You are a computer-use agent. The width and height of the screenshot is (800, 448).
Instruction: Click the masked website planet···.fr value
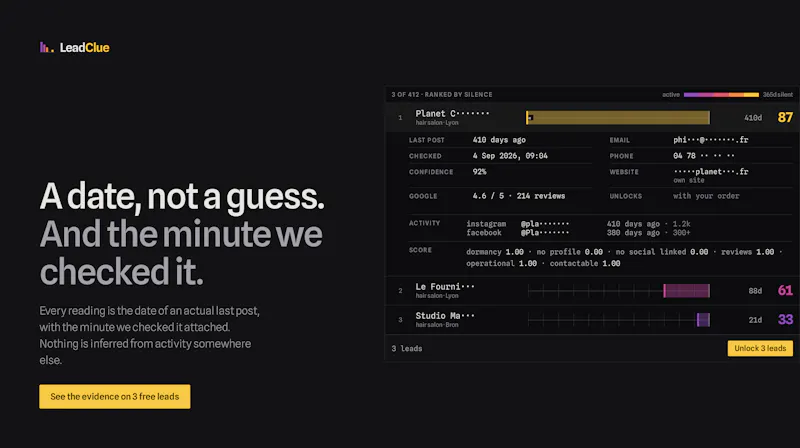point(711,171)
